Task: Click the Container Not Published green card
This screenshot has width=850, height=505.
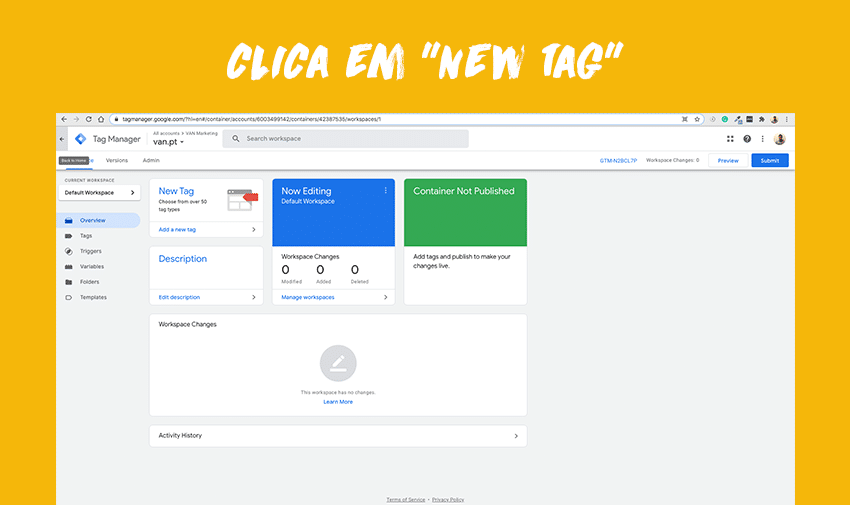Action: [465, 212]
